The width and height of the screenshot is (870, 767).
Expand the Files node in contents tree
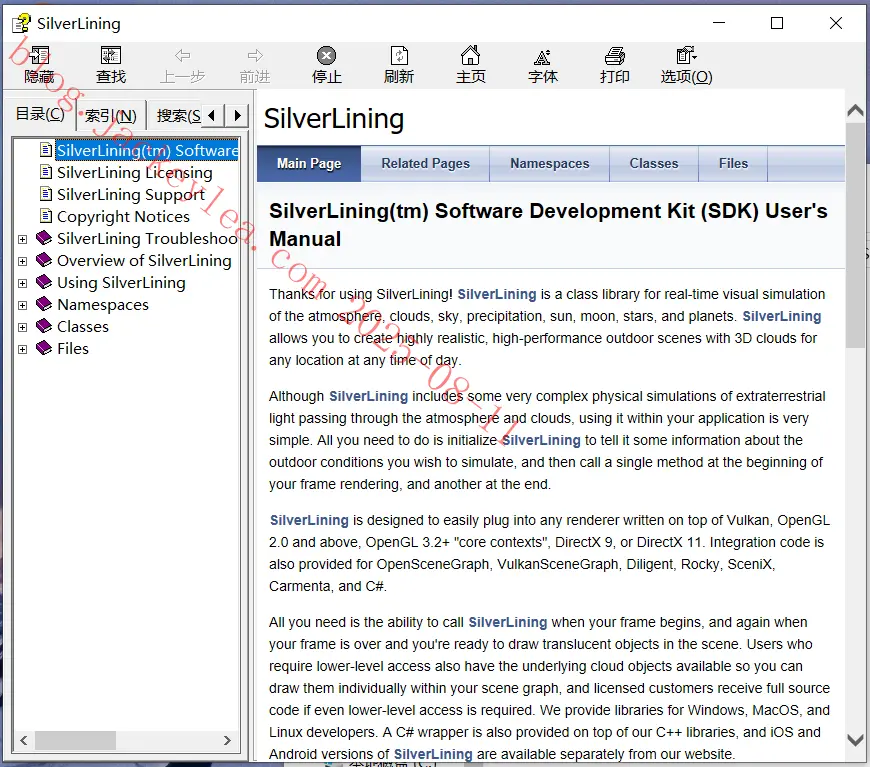tap(22, 349)
